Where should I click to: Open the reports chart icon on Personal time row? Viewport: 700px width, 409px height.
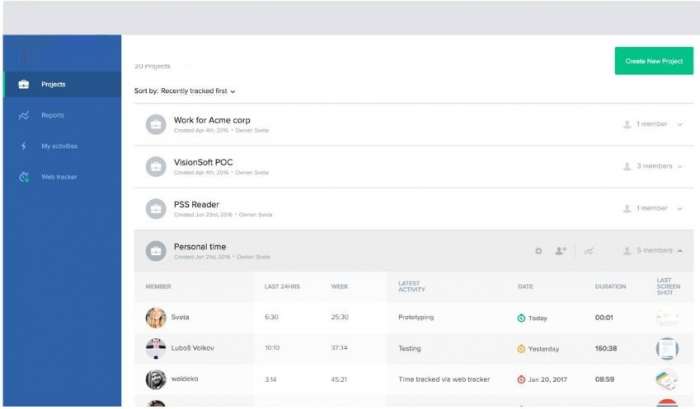[589, 251]
